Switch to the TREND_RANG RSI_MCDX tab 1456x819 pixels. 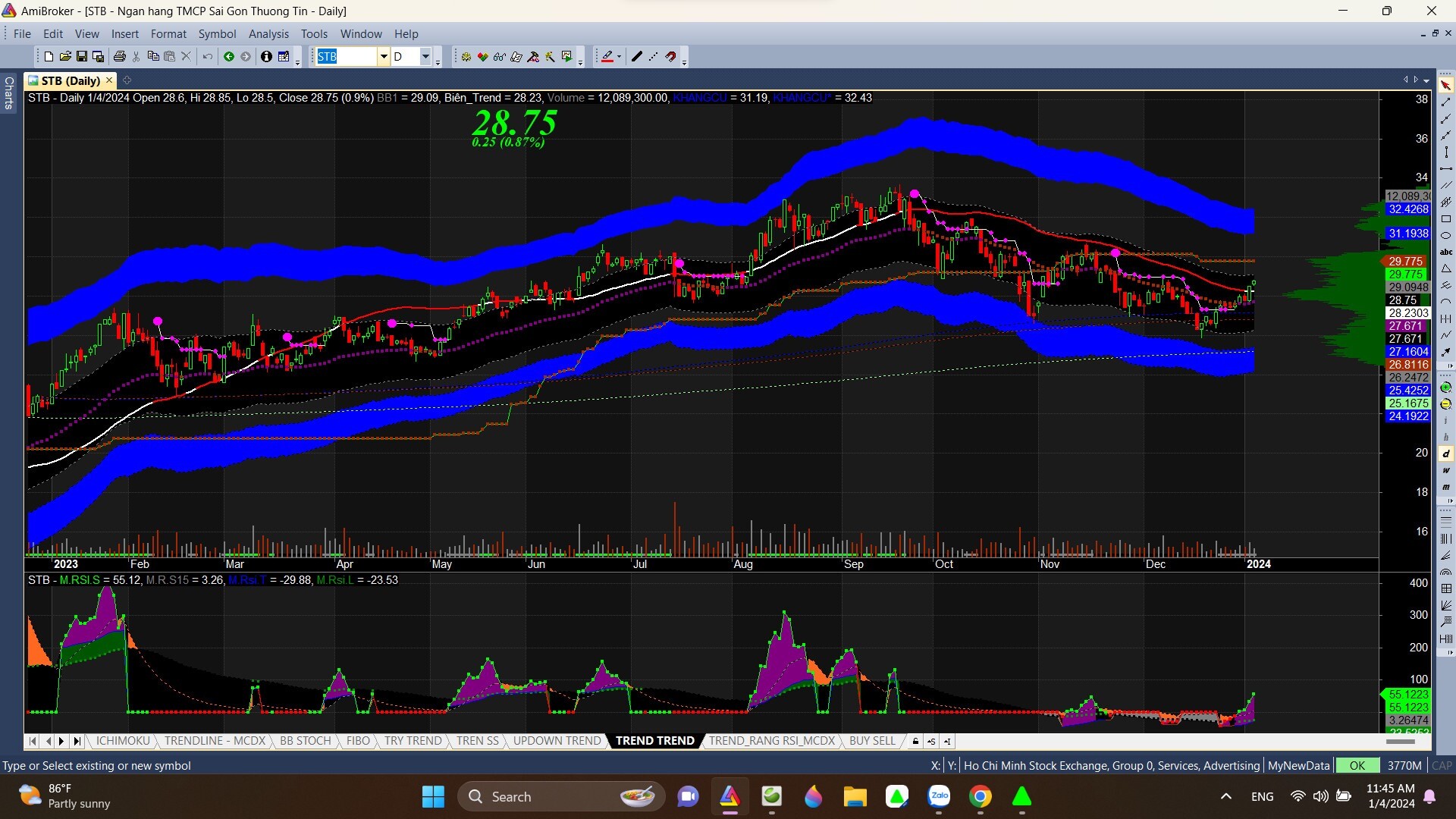click(771, 741)
